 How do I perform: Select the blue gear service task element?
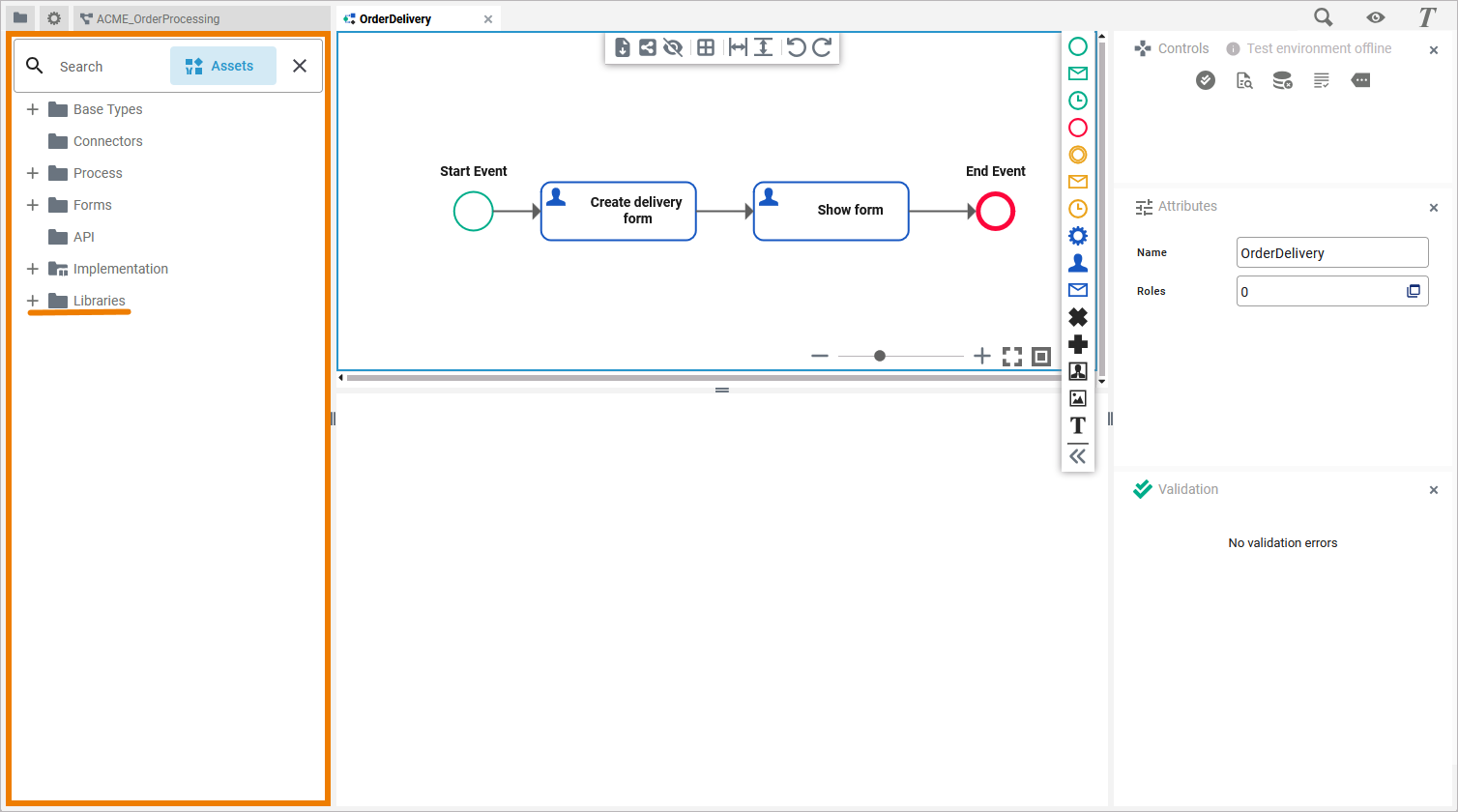coord(1077,236)
